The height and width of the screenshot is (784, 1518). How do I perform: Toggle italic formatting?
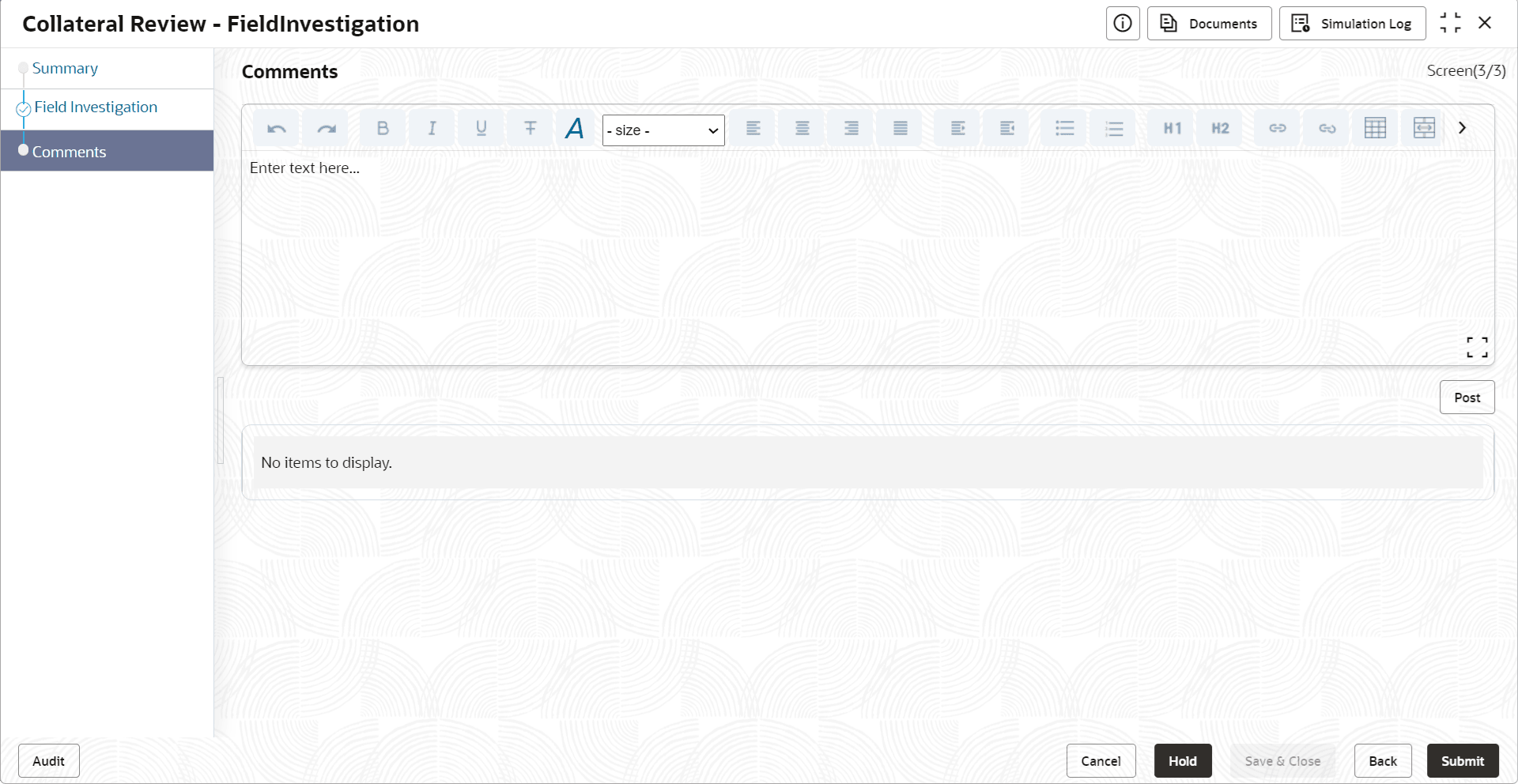coord(432,128)
